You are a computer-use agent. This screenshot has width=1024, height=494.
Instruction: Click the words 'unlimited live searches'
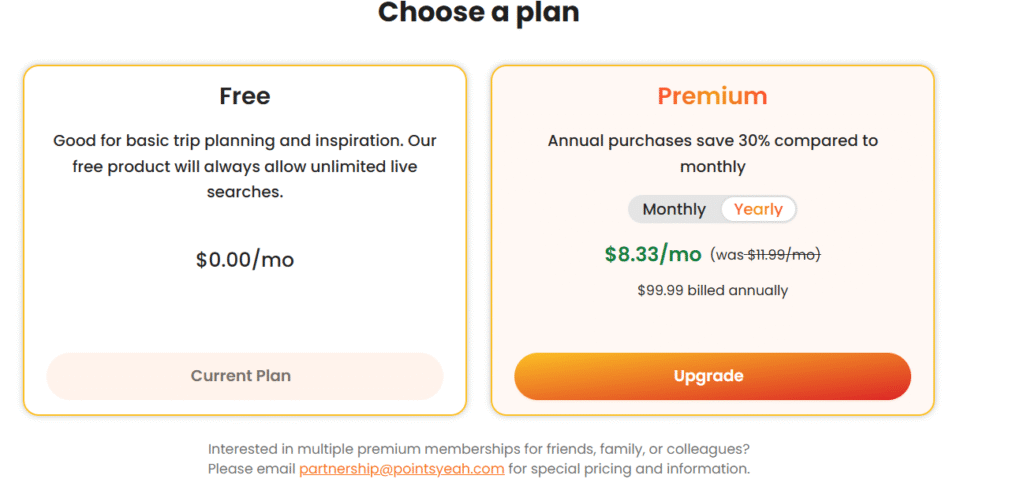pos(360,166)
